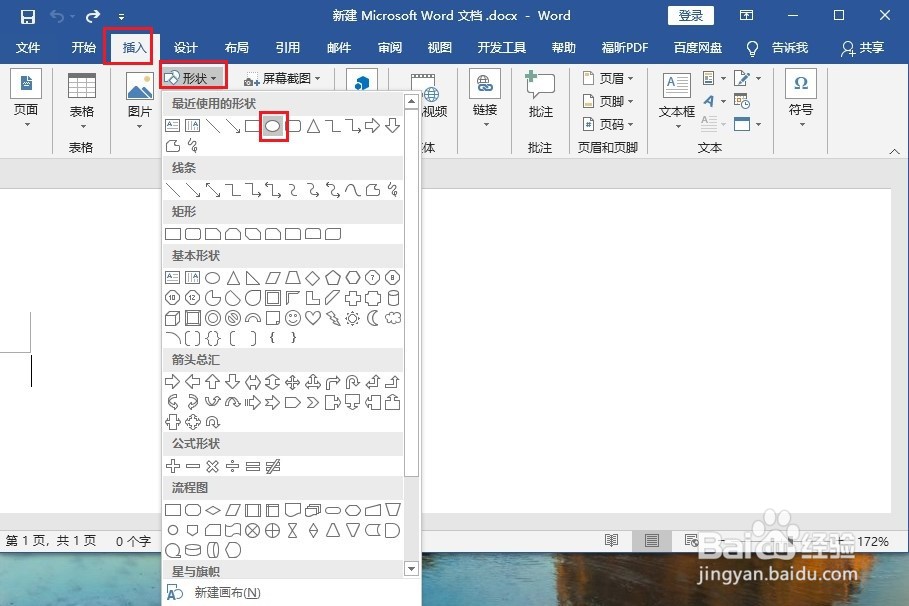Collapse the ribbon with the chevron arrow
This screenshot has width=909, height=606.
click(894, 150)
